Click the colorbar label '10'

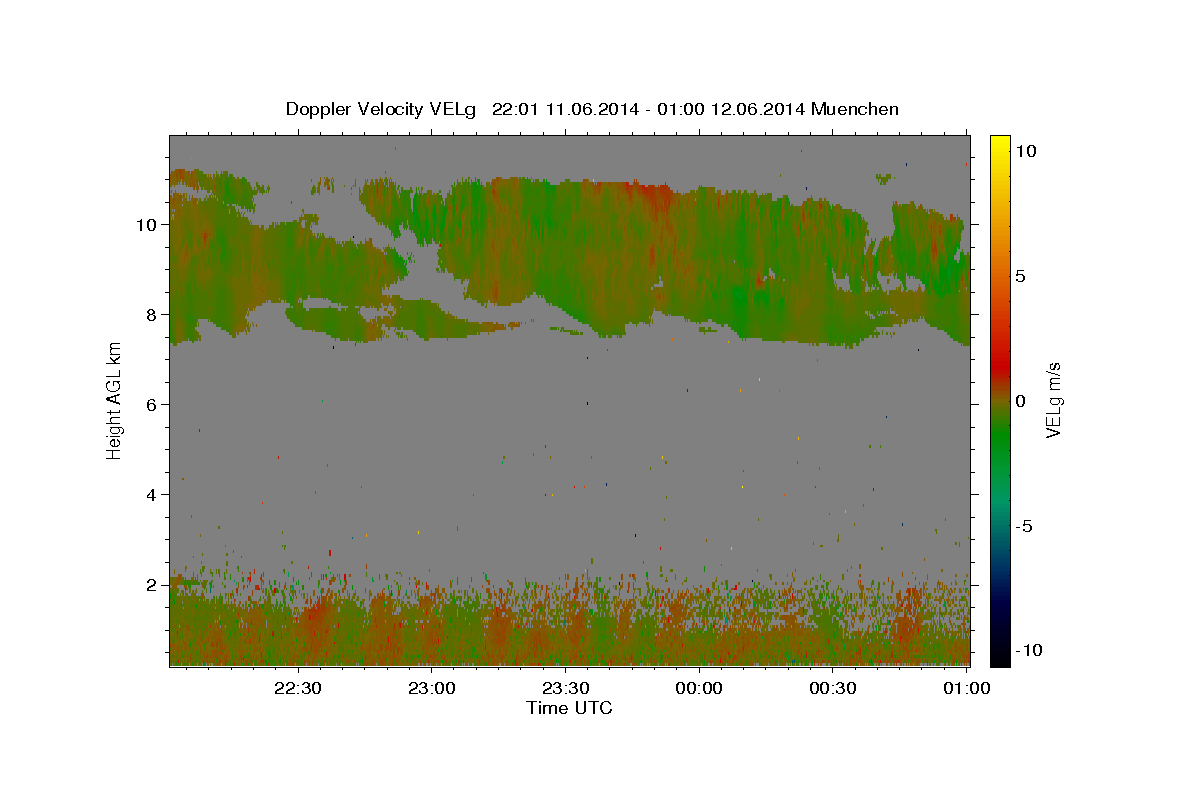tap(1026, 151)
